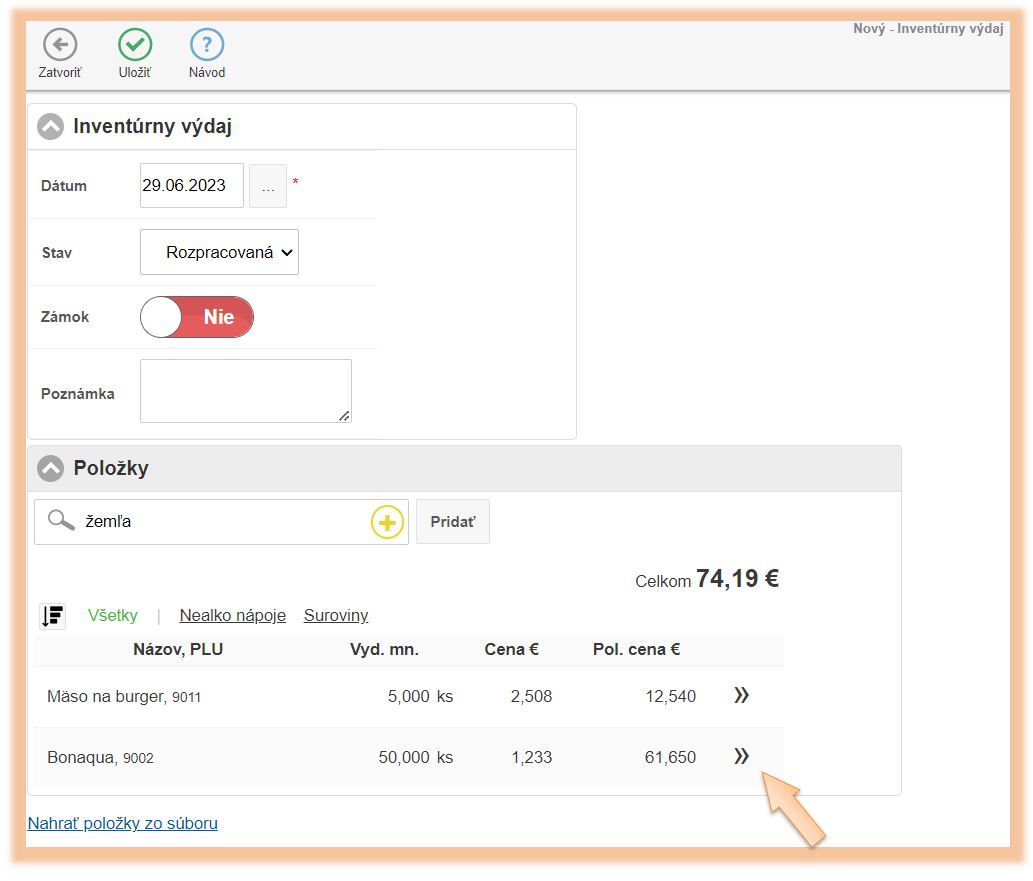The height and width of the screenshot is (881, 1033).
Task: Click double-arrow icon for Bonaqua row
Action: click(x=741, y=757)
